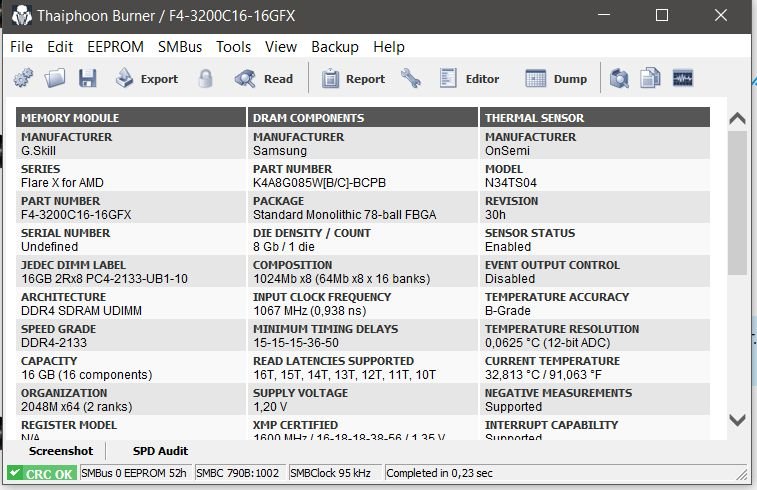This screenshot has width=757, height=490.
Task: Click the 'DDR4-2133' speed grade value
Action: pos(54,342)
